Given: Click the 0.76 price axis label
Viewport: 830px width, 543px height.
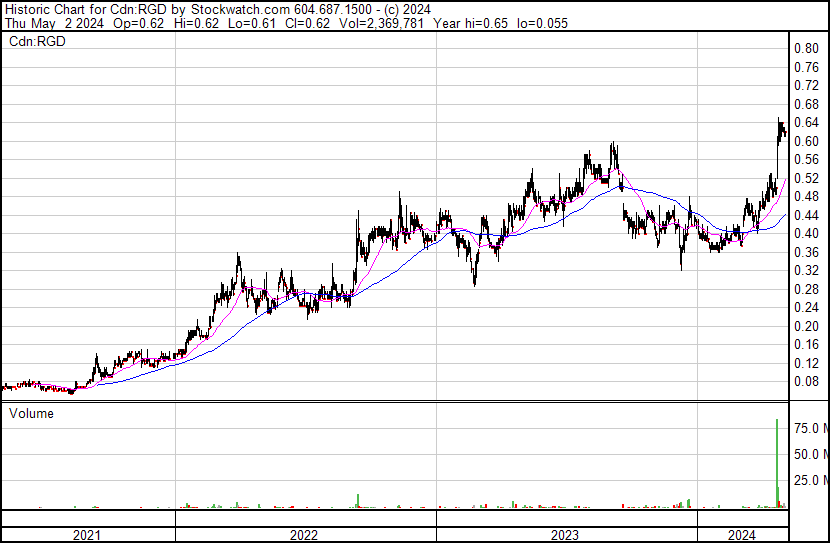Looking at the screenshot, I should (806, 67).
